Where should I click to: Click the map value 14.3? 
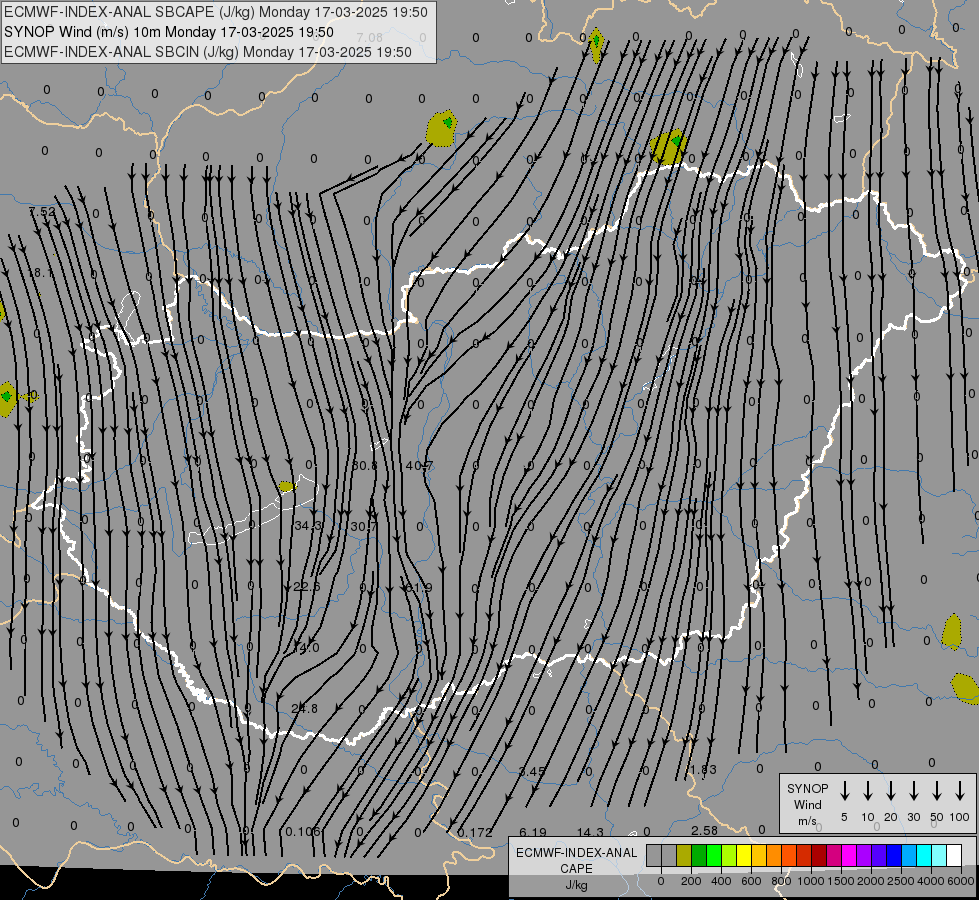(590, 832)
